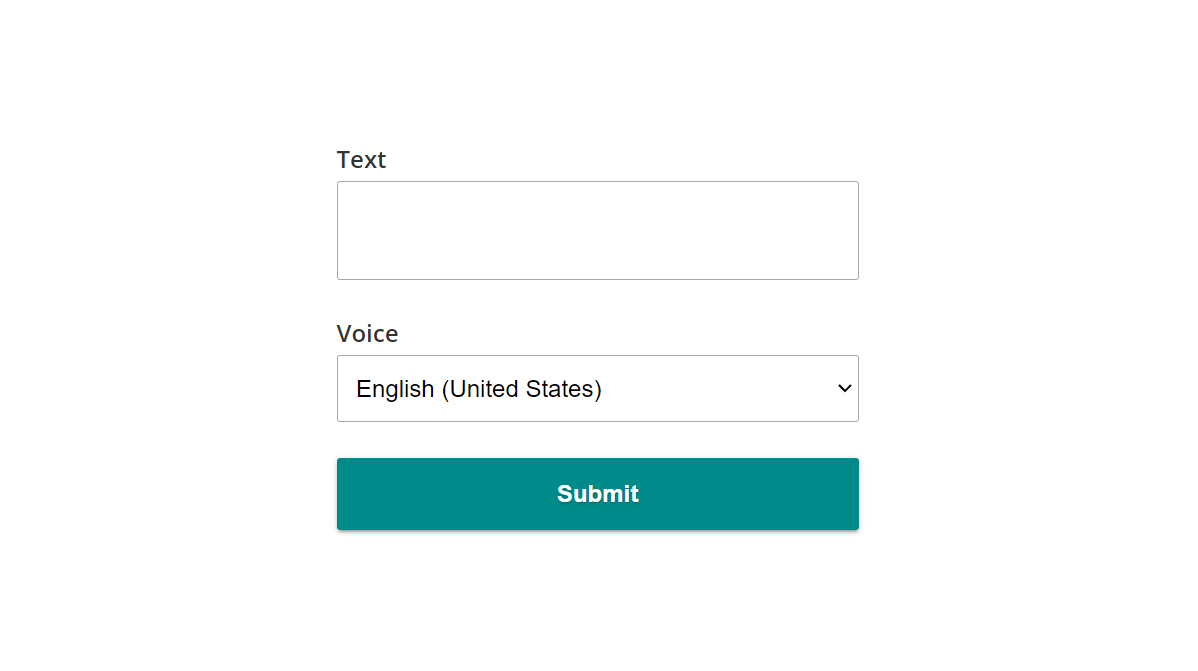The width and height of the screenshot is (1198, 671).
Task: Toggle the Voice select expander arrow
Action: pyautogui.click(x=844, y=388)
